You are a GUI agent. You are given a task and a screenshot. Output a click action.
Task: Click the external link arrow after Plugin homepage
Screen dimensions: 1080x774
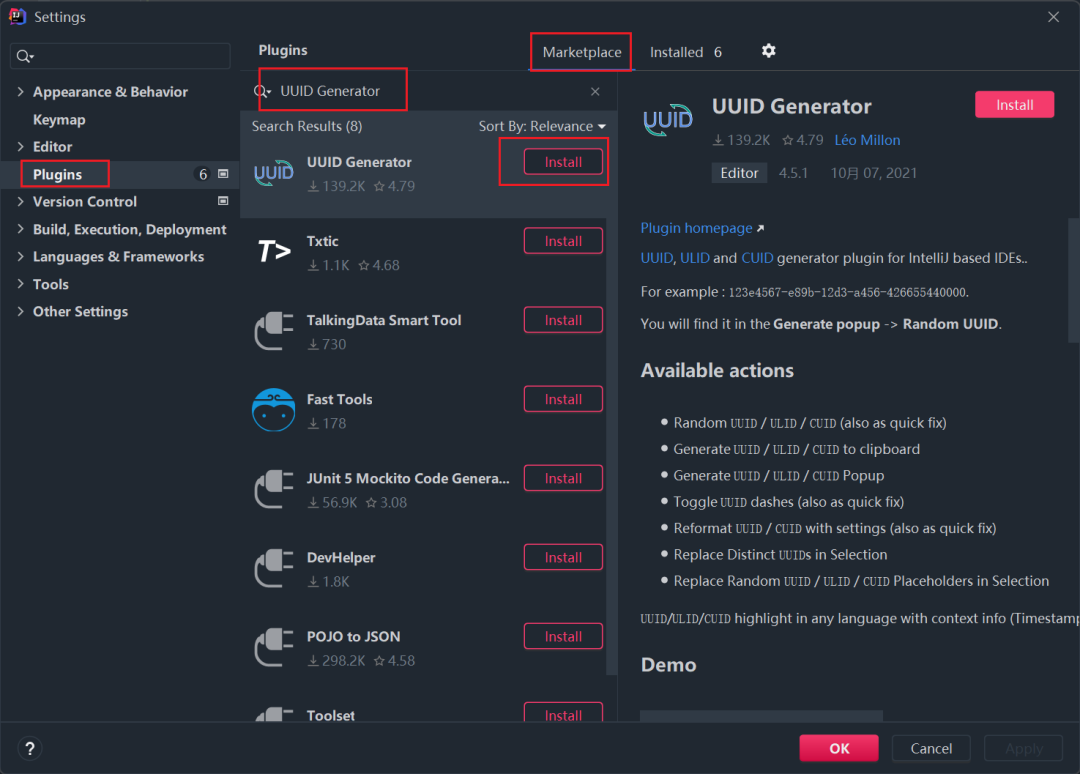(760, 229)
